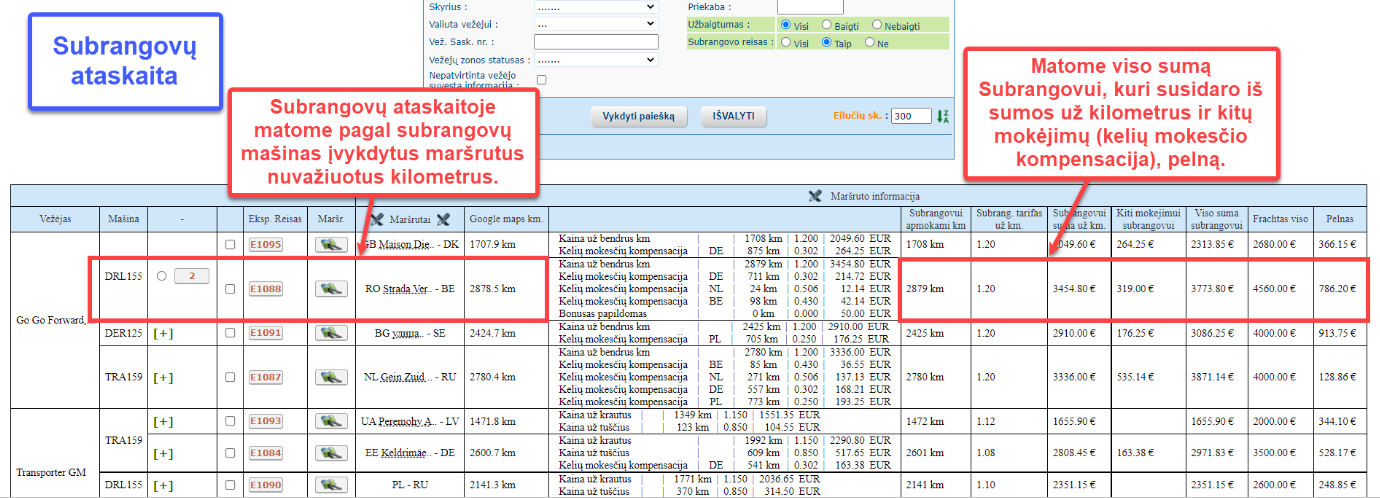The height and width of the screenshot is (498, 1380).
Task: Open trip link E1091
Action: [x=267, y=334]
